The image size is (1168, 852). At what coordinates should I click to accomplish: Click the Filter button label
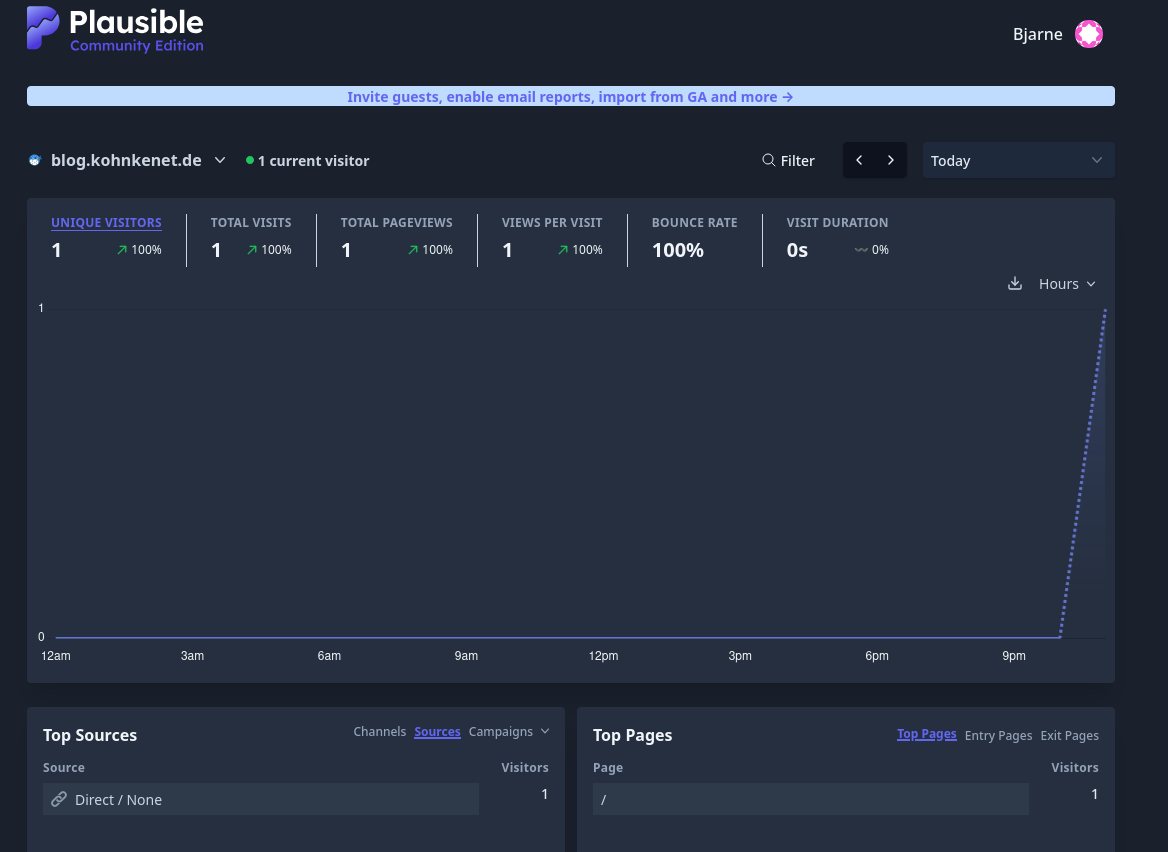click(798, 161)
